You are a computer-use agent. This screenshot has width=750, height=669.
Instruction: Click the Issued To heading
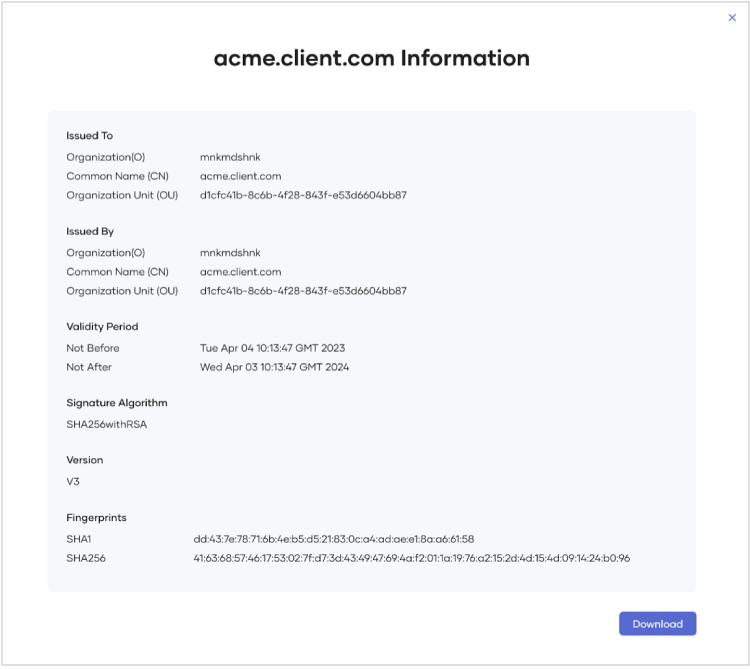(90, 136)
